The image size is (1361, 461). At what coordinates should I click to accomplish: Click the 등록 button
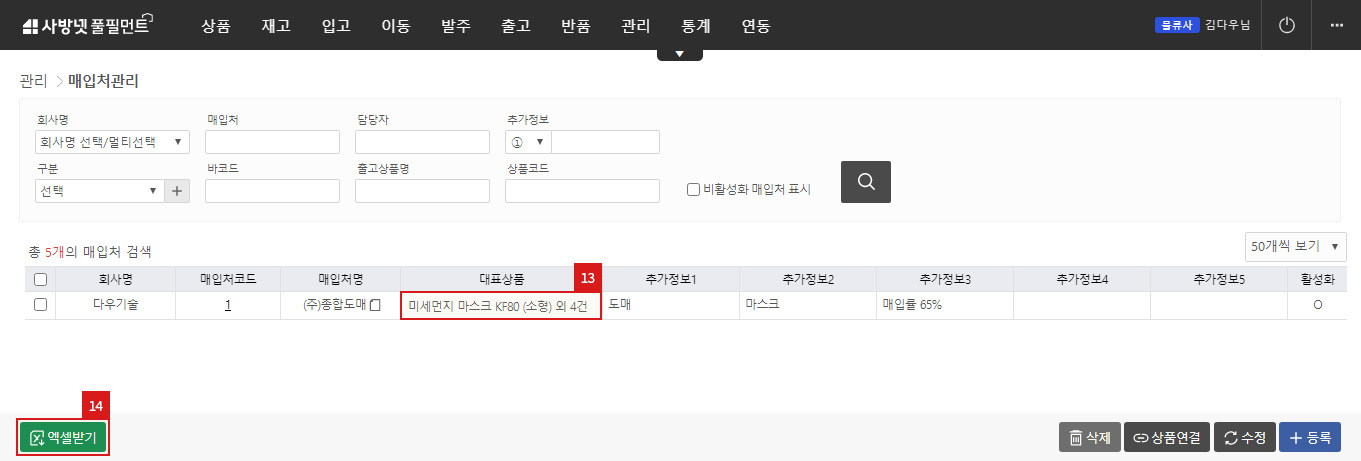(x=1309, y=438)
